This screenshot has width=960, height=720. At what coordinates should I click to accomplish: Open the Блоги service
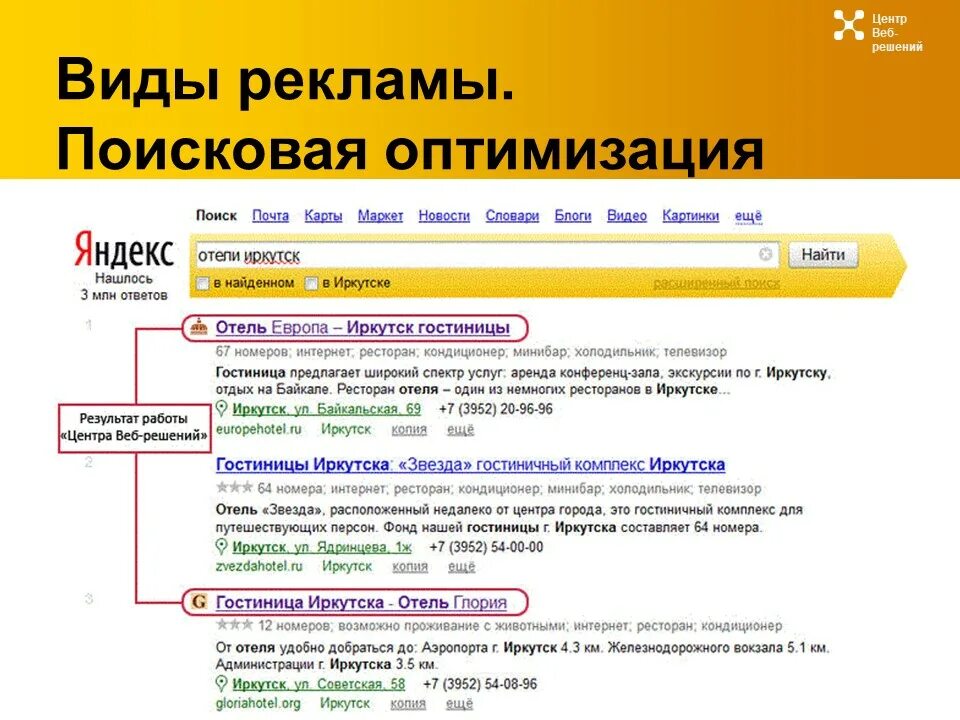click(573, 216)
